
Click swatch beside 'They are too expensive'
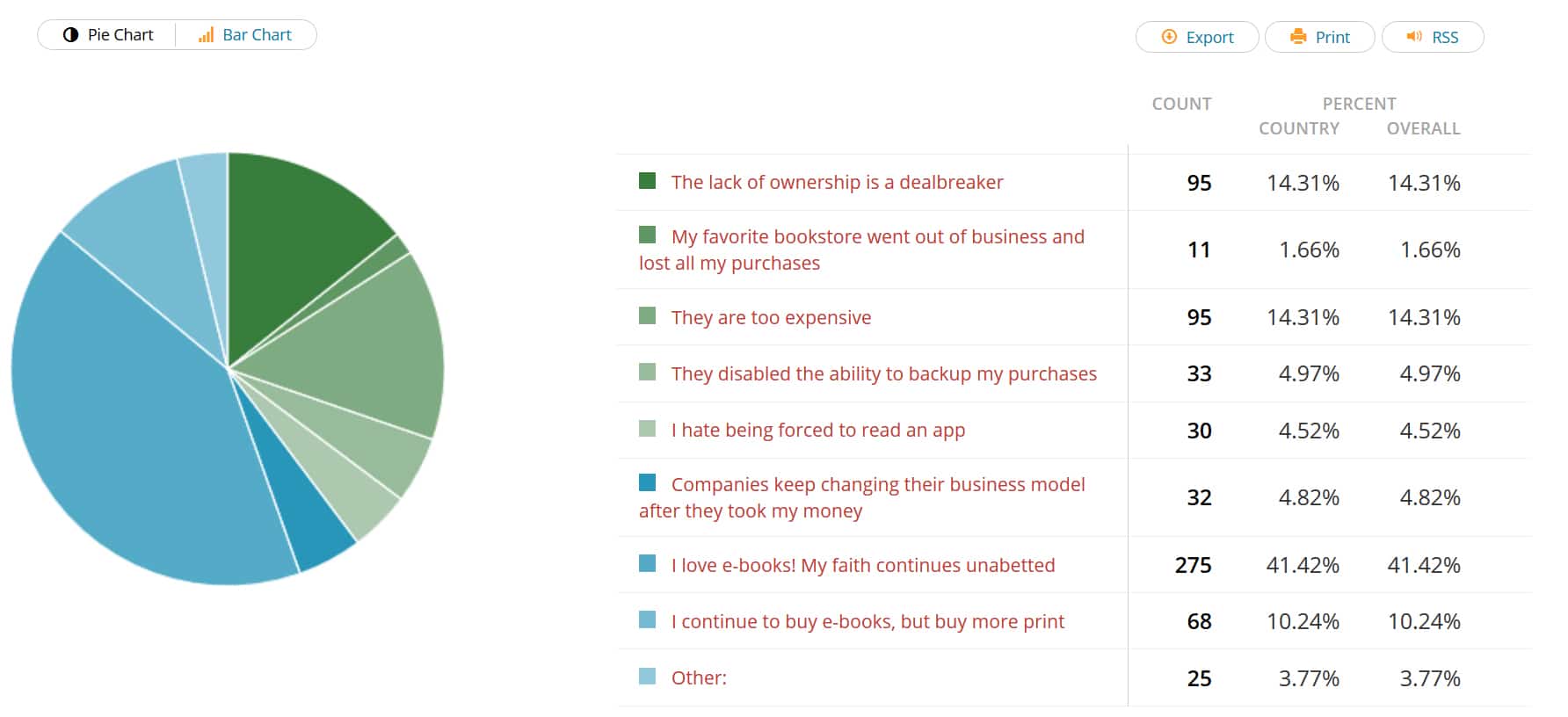click(x=648, y=315)
